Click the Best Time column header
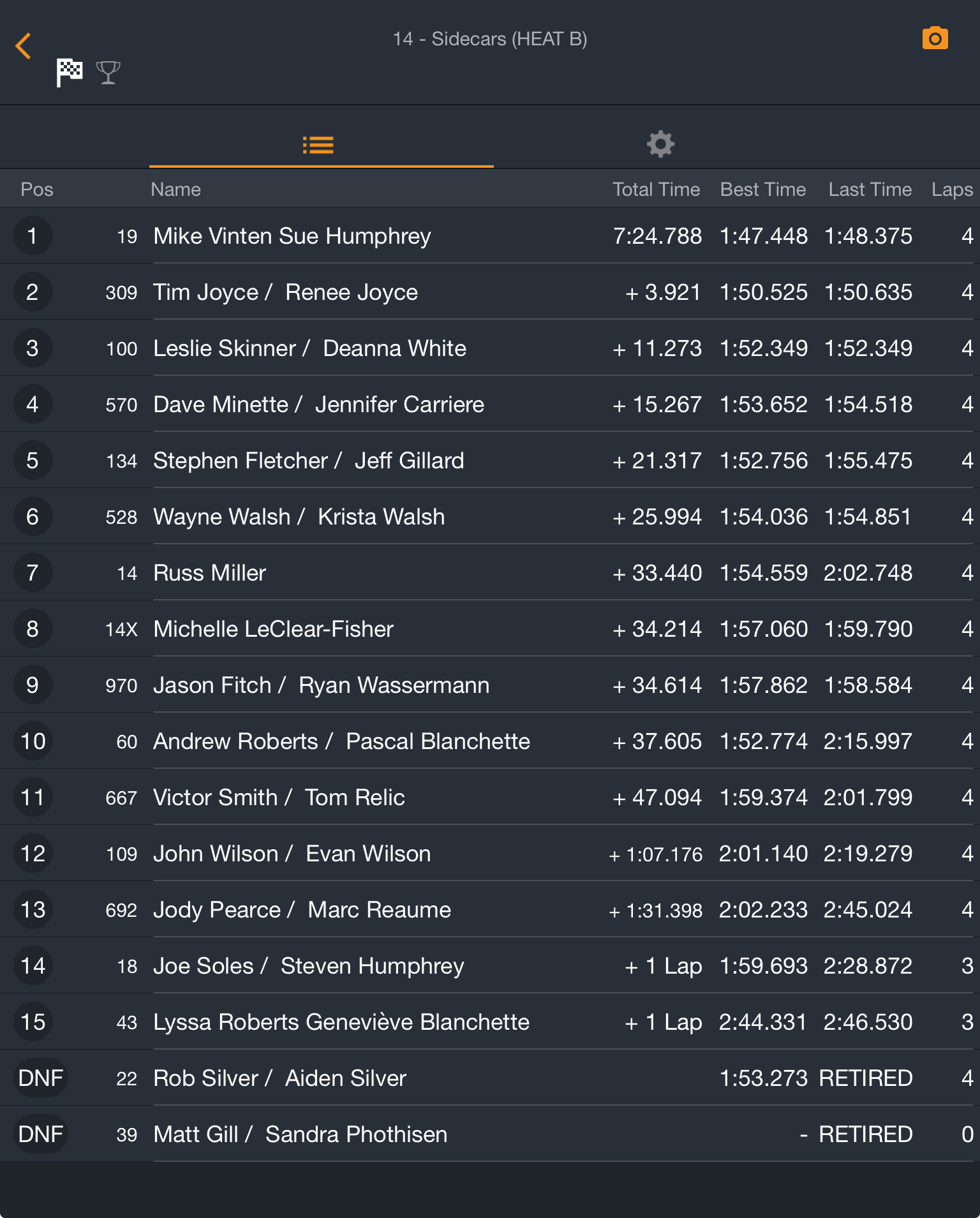Image resolution: width=980 pixels, height=1218 pixels. (762, 189)
